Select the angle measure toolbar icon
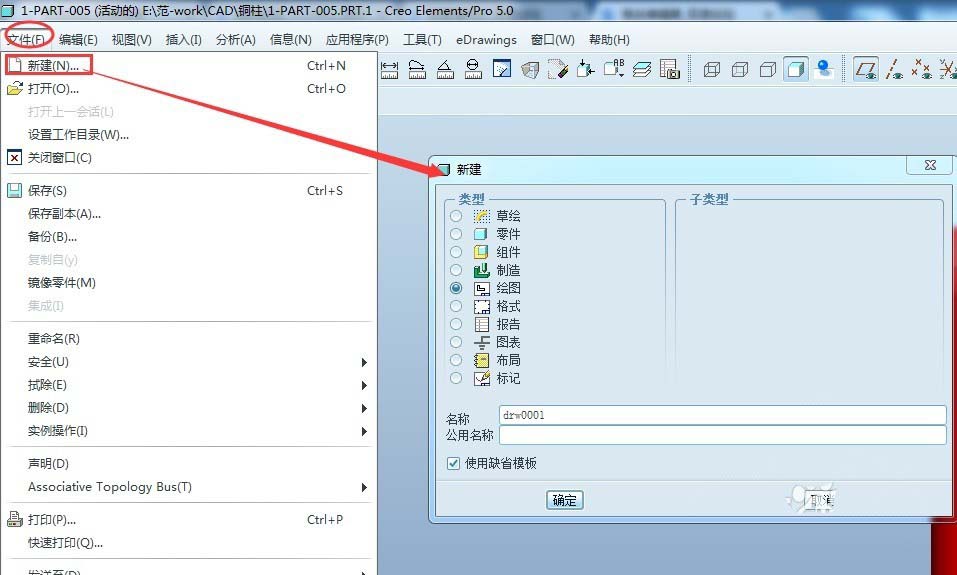Viewport: 957px width, 575px height. click(445, 69)
